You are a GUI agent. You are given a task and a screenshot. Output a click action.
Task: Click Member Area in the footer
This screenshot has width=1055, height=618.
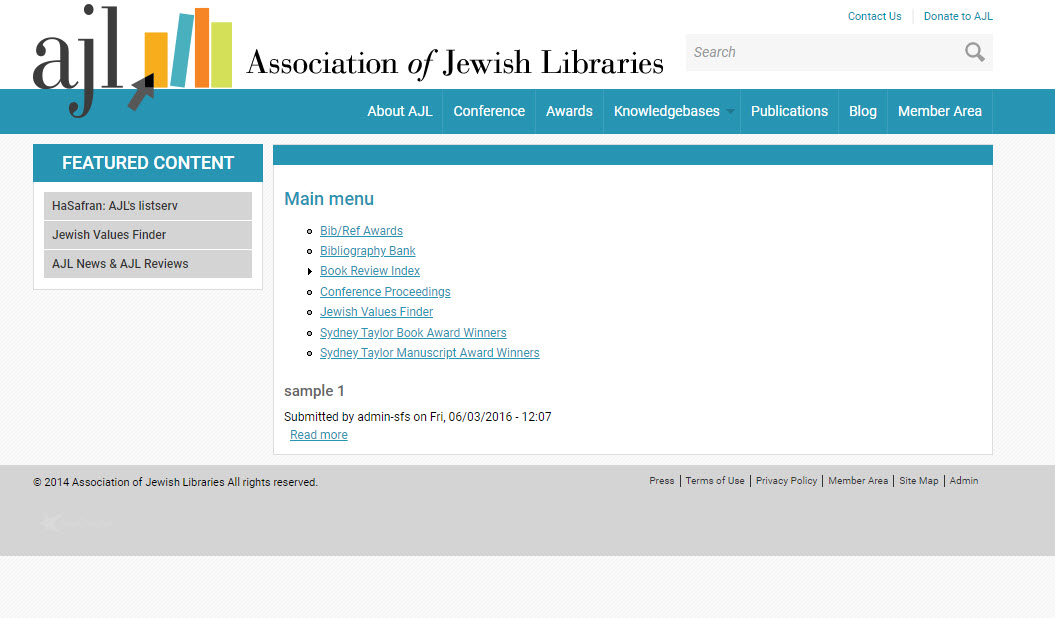pos(858,481)
